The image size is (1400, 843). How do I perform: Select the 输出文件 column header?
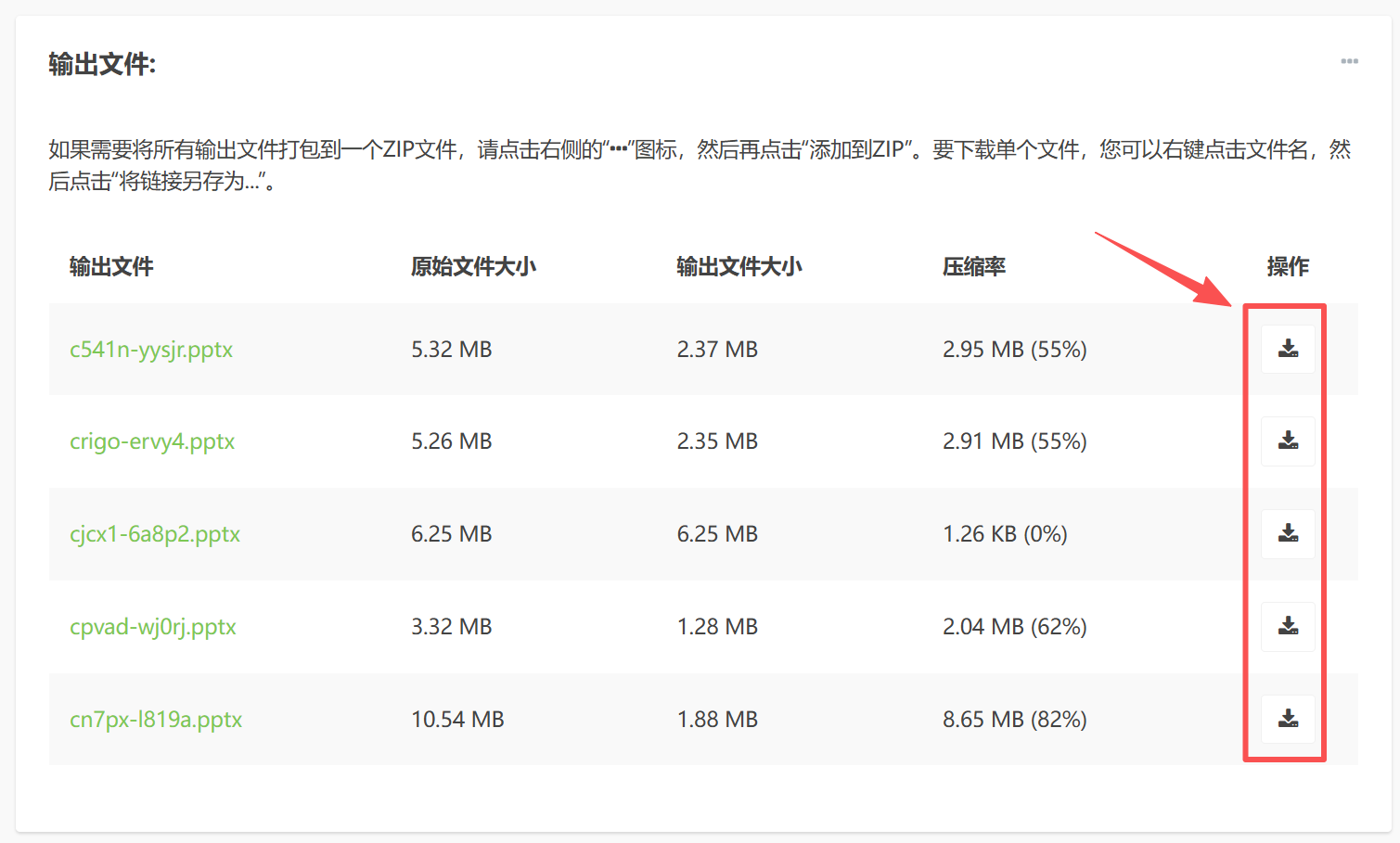click(x=110, y=266)
